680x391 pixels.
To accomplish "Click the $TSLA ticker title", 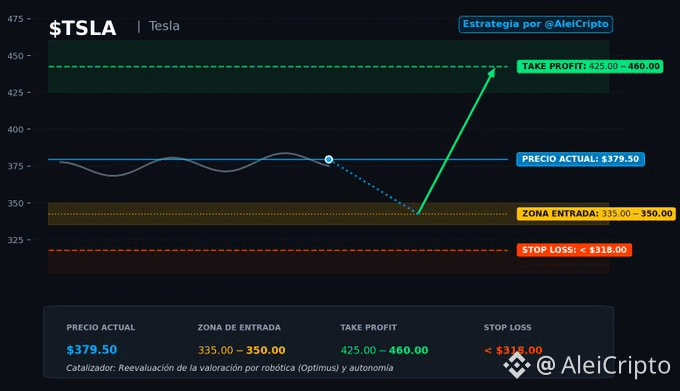I will 82,29.
